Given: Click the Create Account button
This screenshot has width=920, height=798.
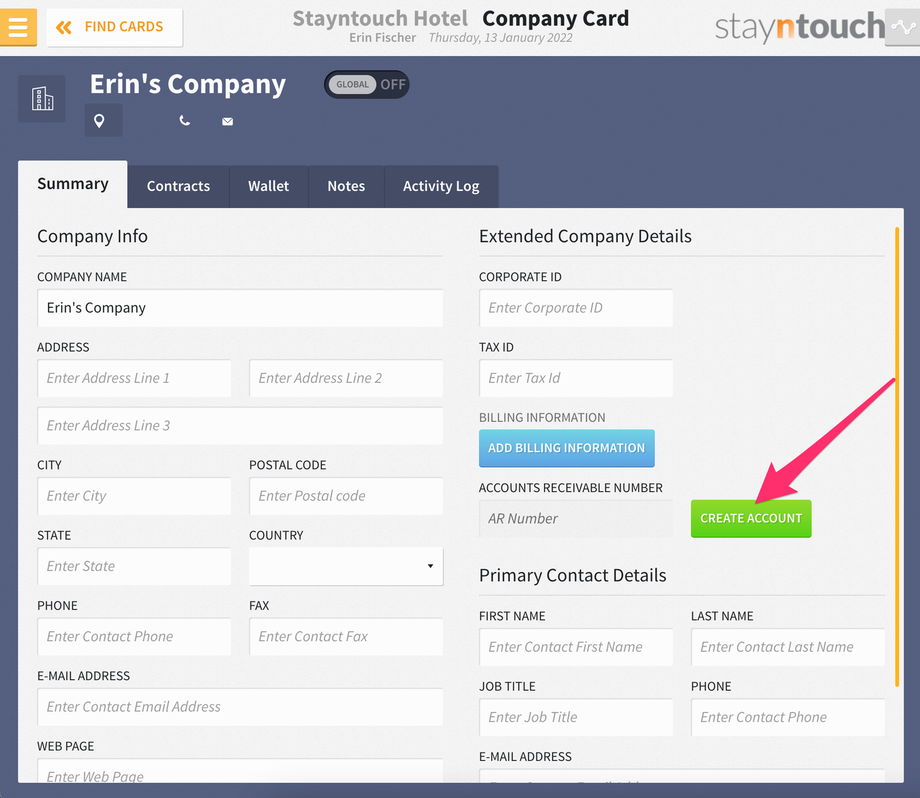Looking at the screenshot, I should pyautogui.click(x=751, y=519).
